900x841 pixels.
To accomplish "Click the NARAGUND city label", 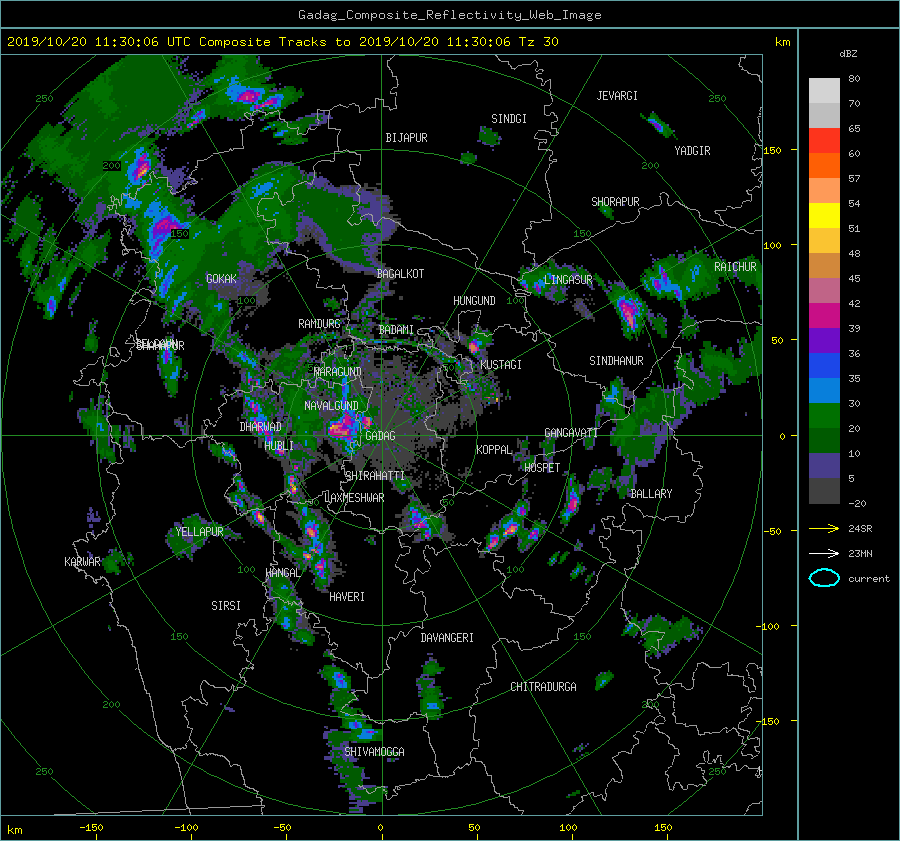I will coord(338,372).
